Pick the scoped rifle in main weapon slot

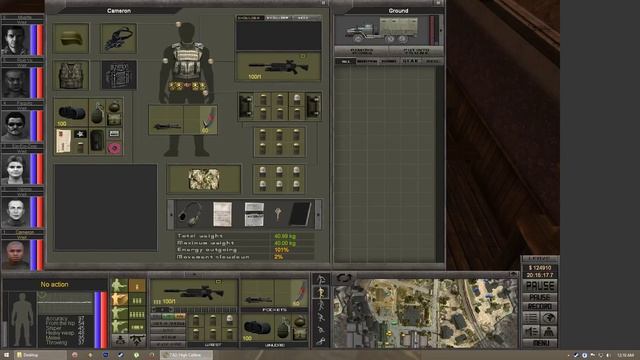[x=278, y=67]
